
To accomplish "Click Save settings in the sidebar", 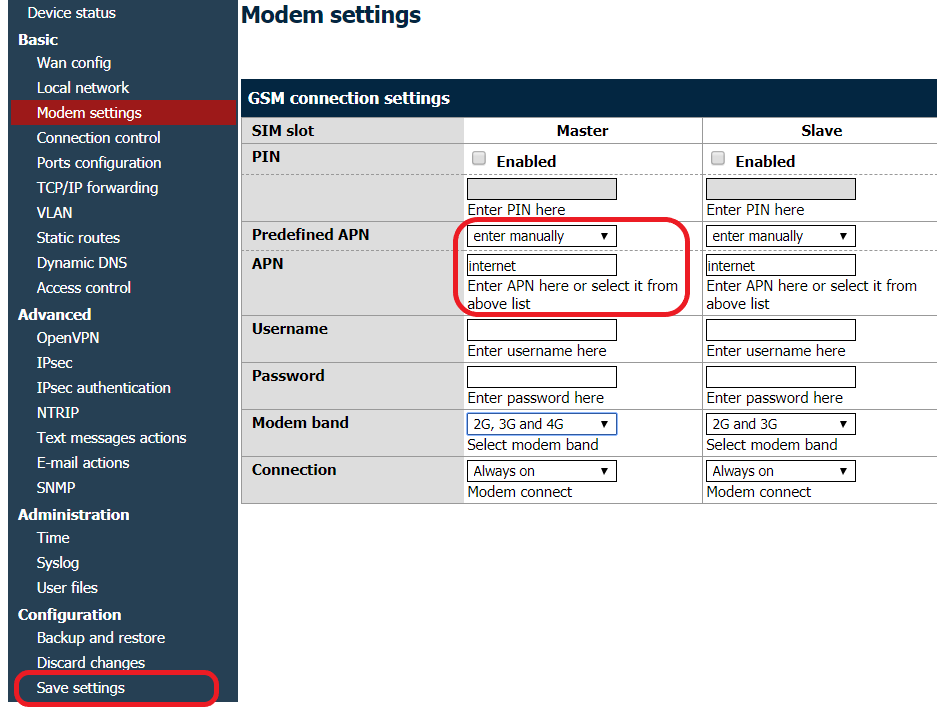I will [81, 688].
